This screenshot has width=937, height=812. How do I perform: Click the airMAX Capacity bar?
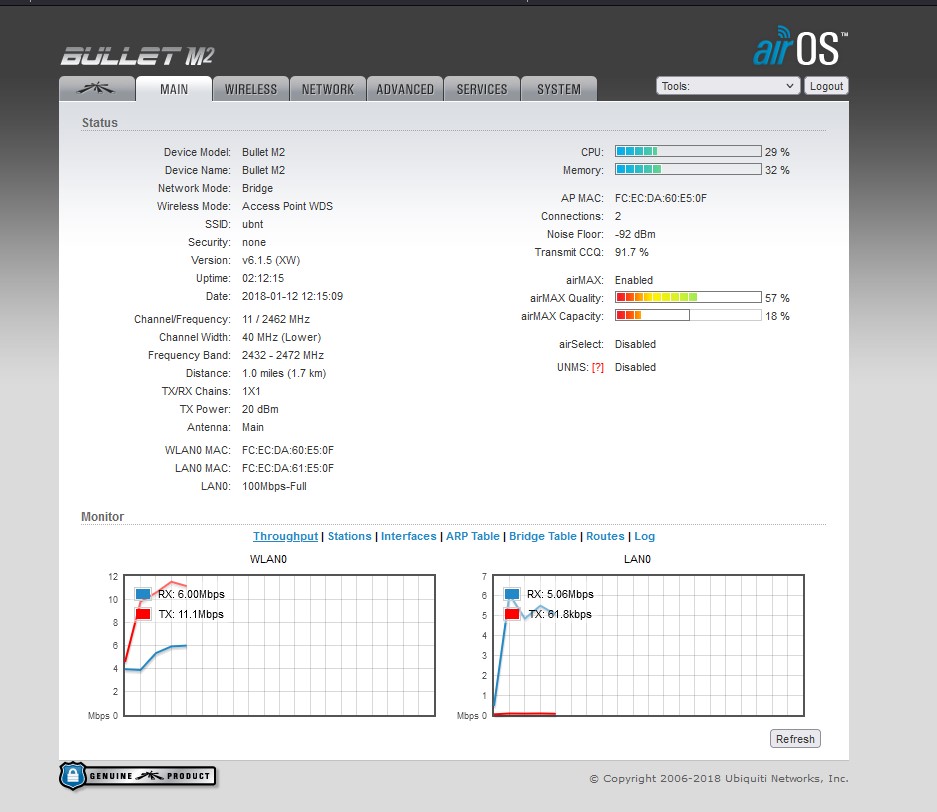coord(688,315)
